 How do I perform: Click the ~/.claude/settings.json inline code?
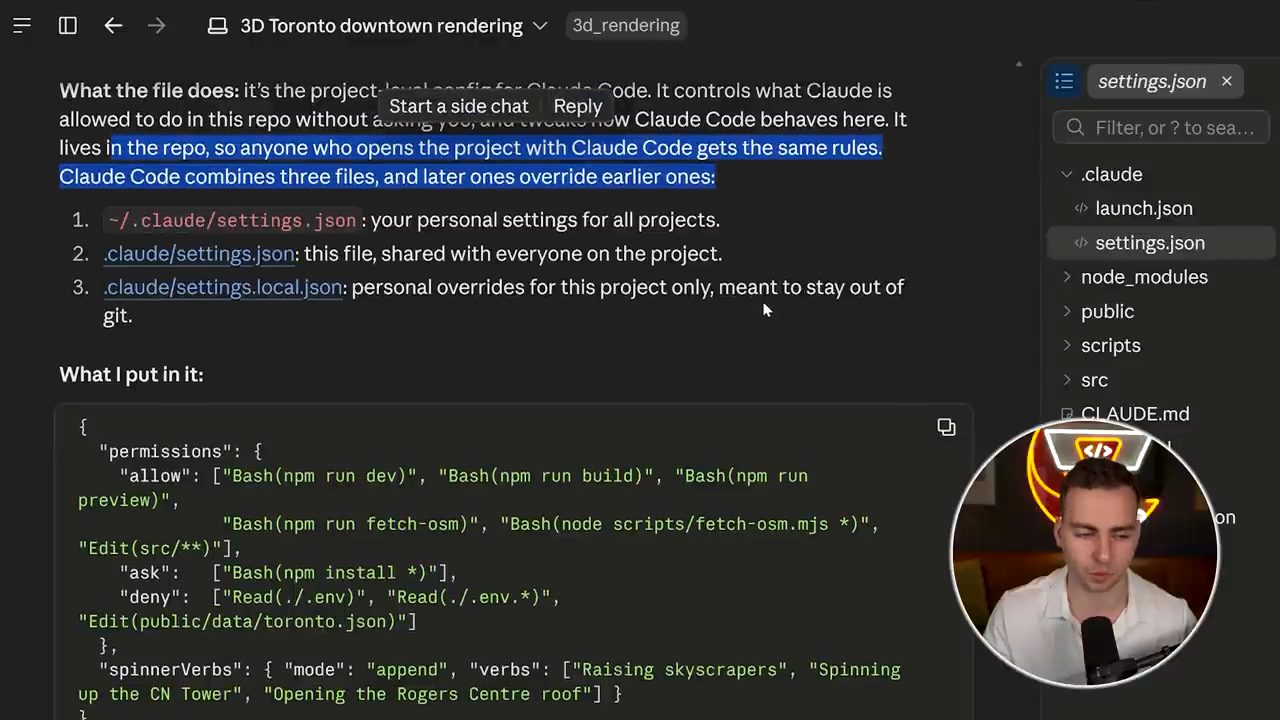[232, 220]
